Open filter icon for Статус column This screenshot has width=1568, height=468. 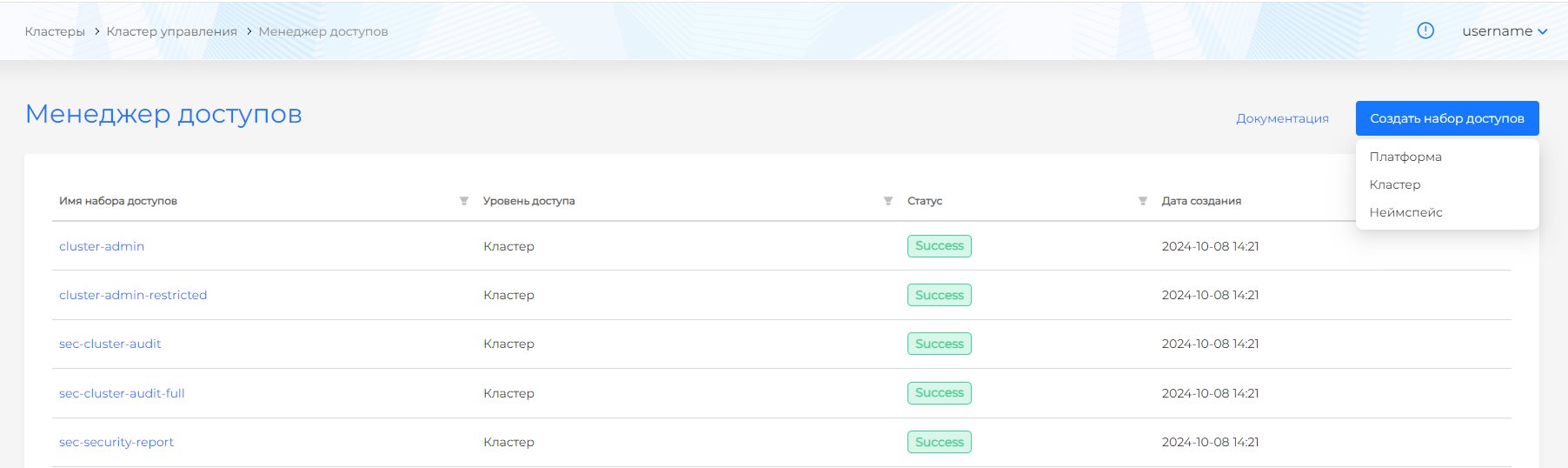pos(1142,201)
